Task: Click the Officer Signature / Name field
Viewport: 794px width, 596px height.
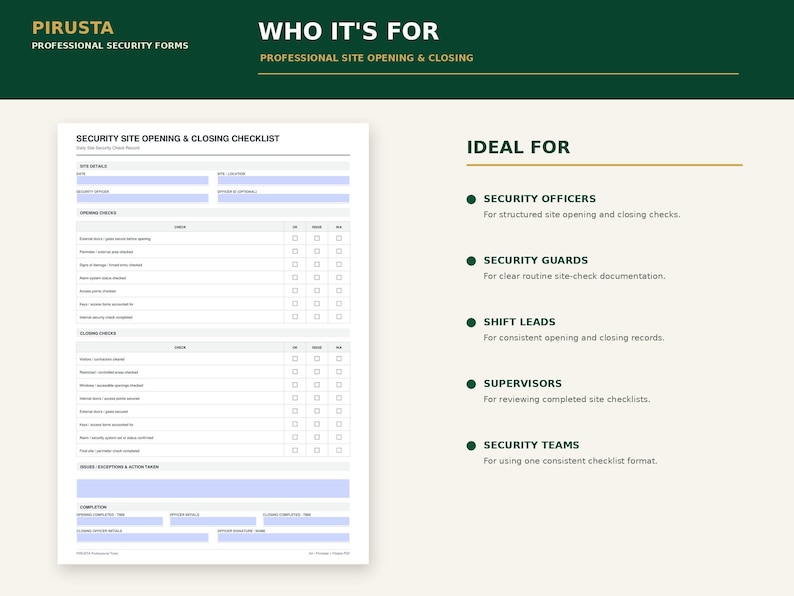Action: [x=284, y=537]
